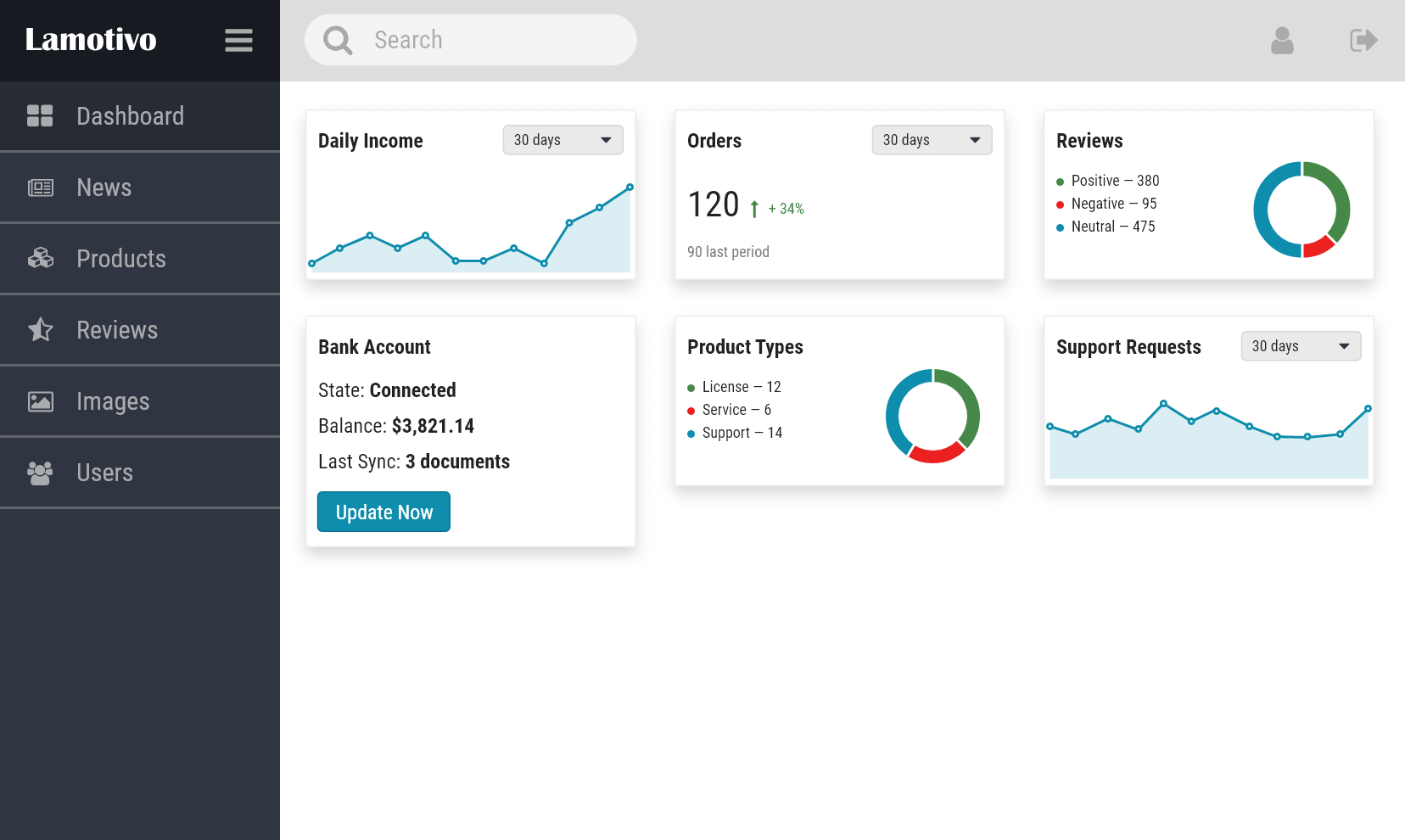Open Daily Income 30 days dropdown
Viewport: 1405px width, 840px height.
pyautogui.click(x=563, y=140)
